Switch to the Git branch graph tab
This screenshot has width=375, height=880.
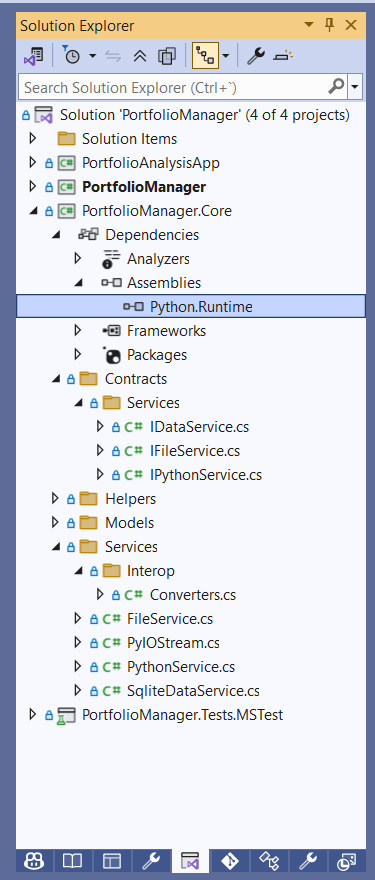point(269,861)
